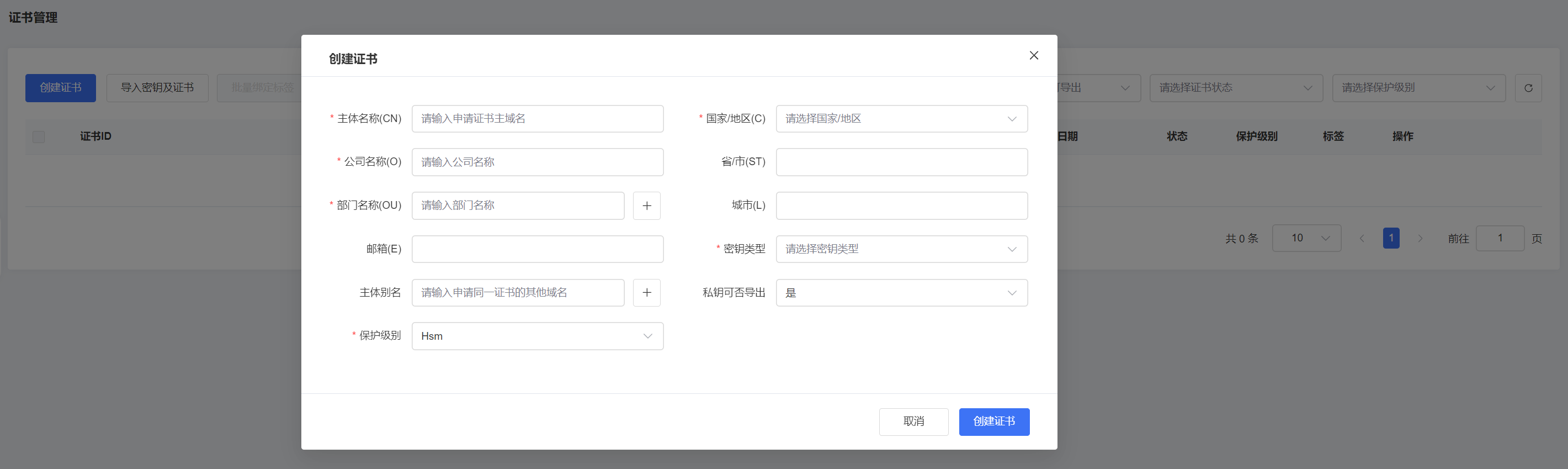The image size is (1568, 469).
Task: Click 状态 column header
Action: 1177,136
